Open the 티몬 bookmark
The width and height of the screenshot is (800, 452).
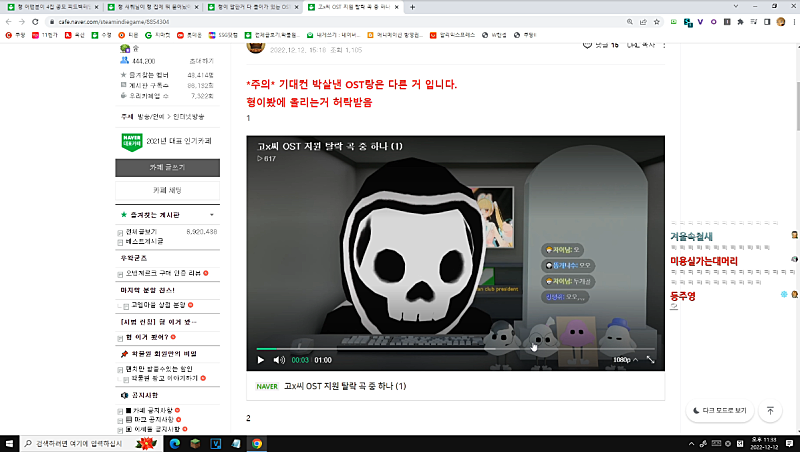(x=128, y=35)
